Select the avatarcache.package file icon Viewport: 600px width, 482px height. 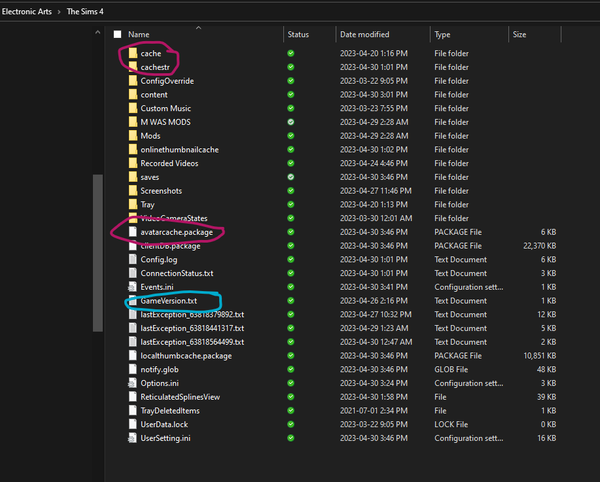tap(133, 232)
